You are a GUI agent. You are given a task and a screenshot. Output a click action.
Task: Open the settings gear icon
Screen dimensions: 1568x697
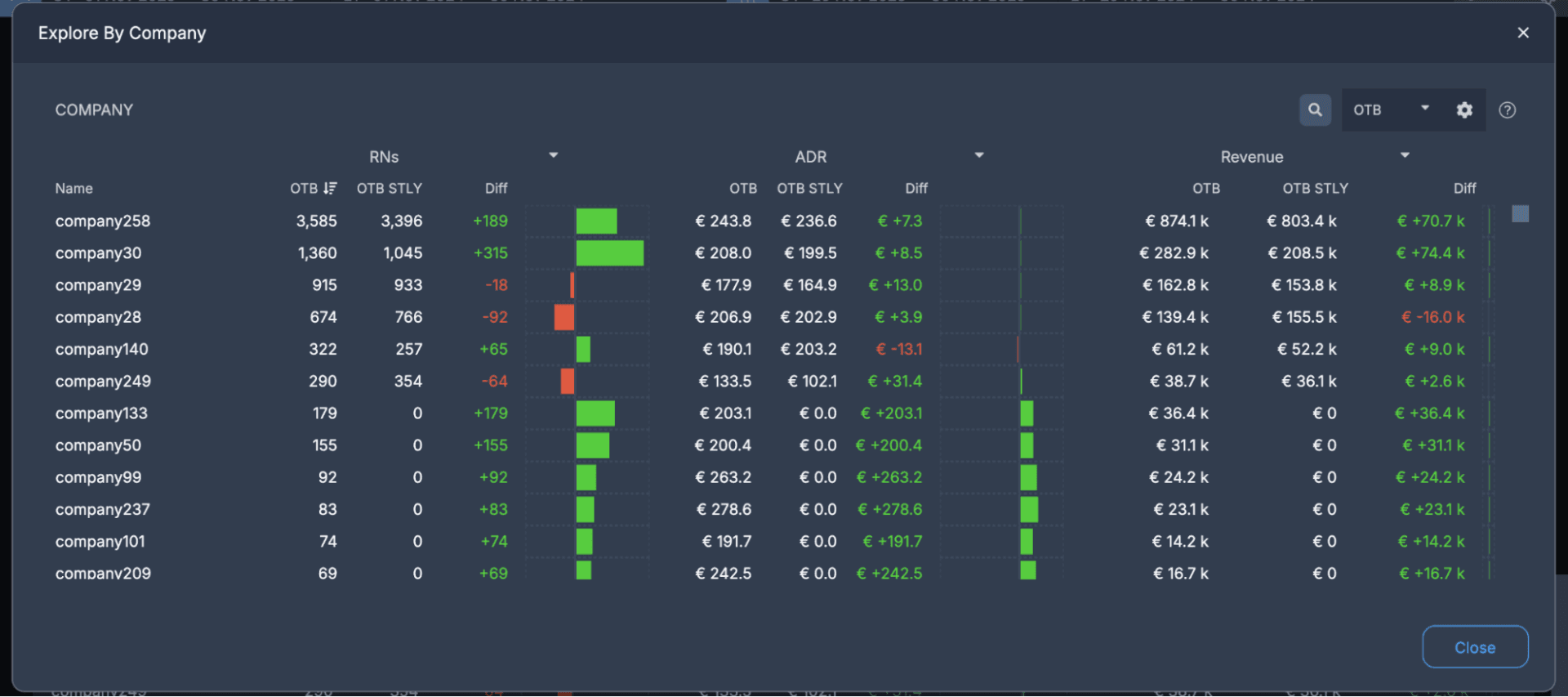(x=1464, y=109)
